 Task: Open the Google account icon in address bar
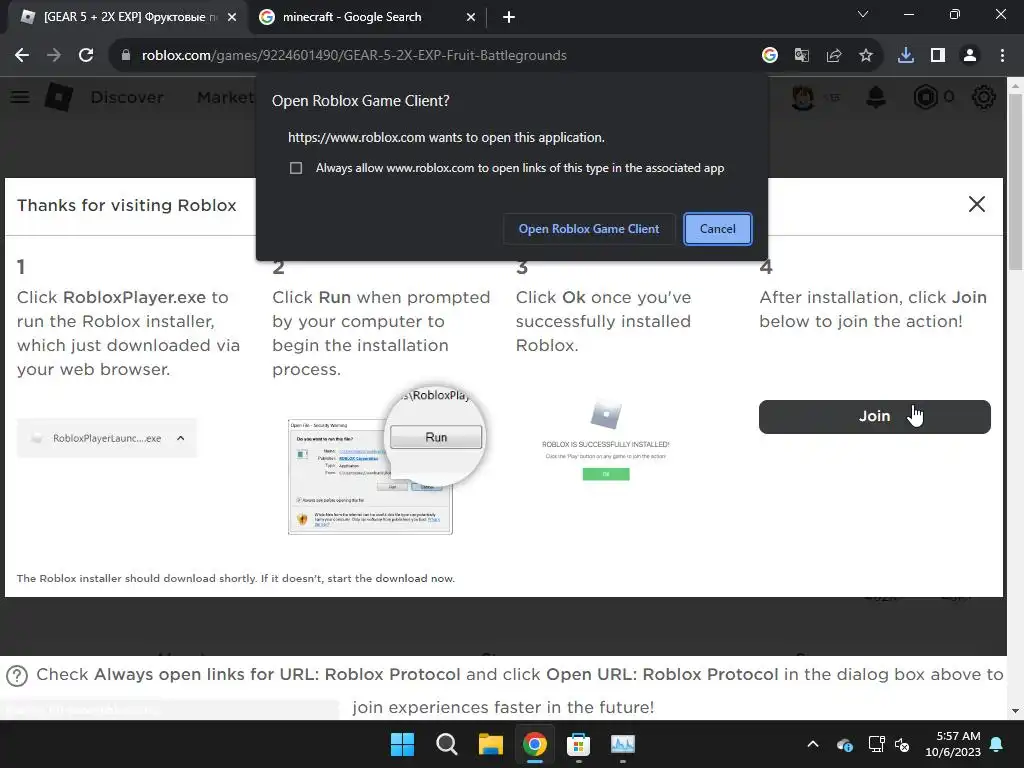(770, 56)
